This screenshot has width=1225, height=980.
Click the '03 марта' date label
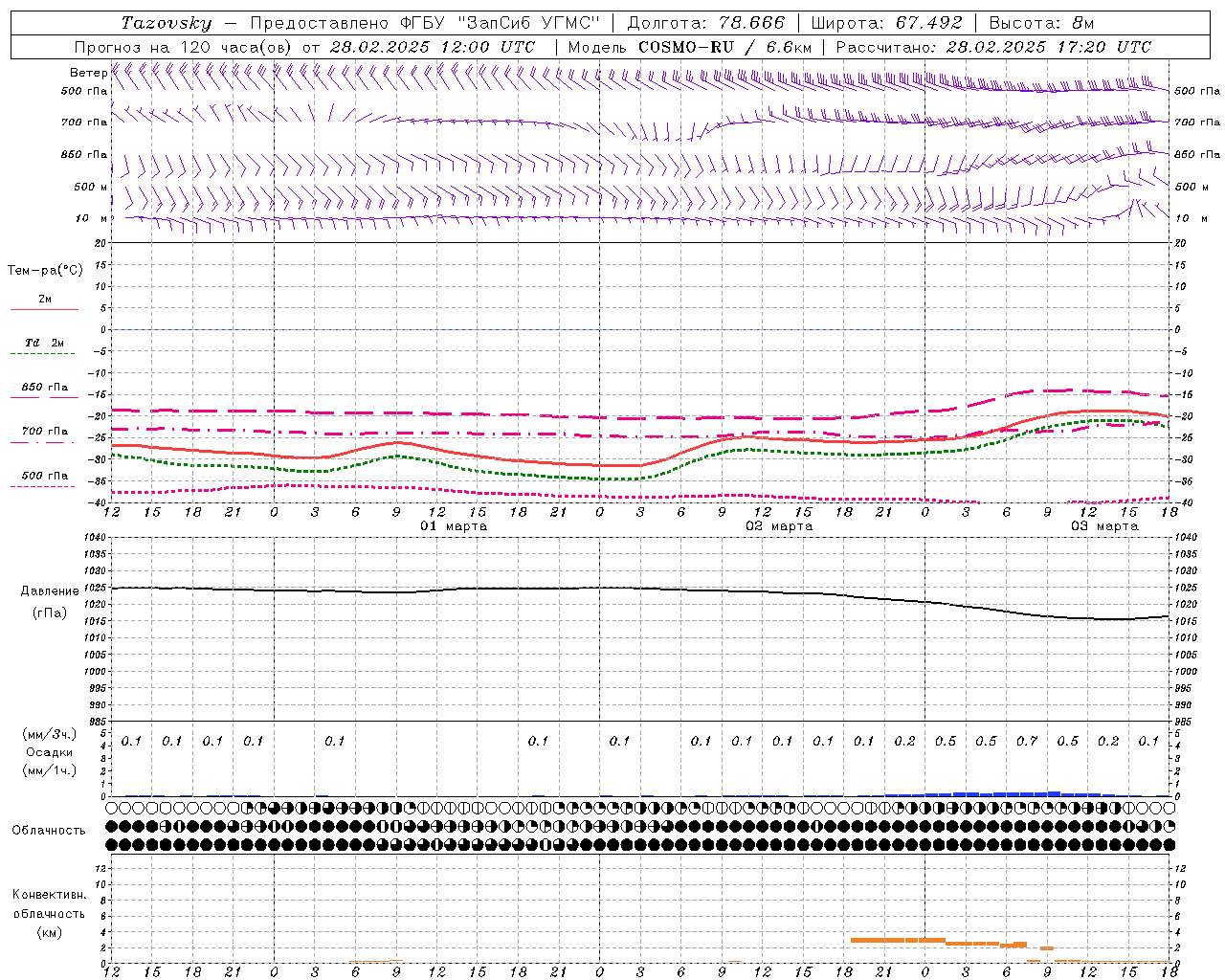pos(1104,526)
